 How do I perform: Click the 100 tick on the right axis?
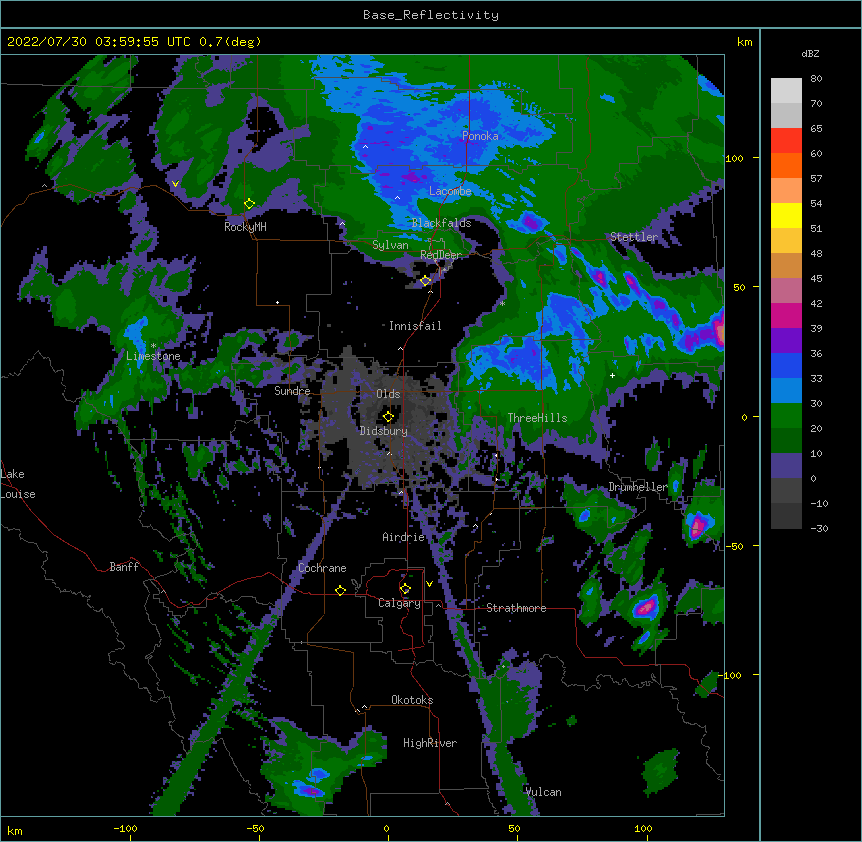(x=734, y=158)
